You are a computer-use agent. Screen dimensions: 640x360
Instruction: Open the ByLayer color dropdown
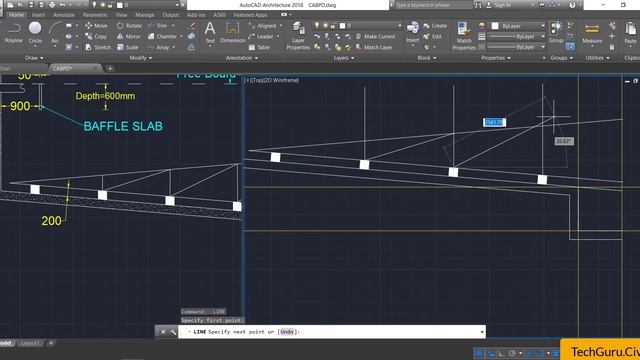point(518,26)
